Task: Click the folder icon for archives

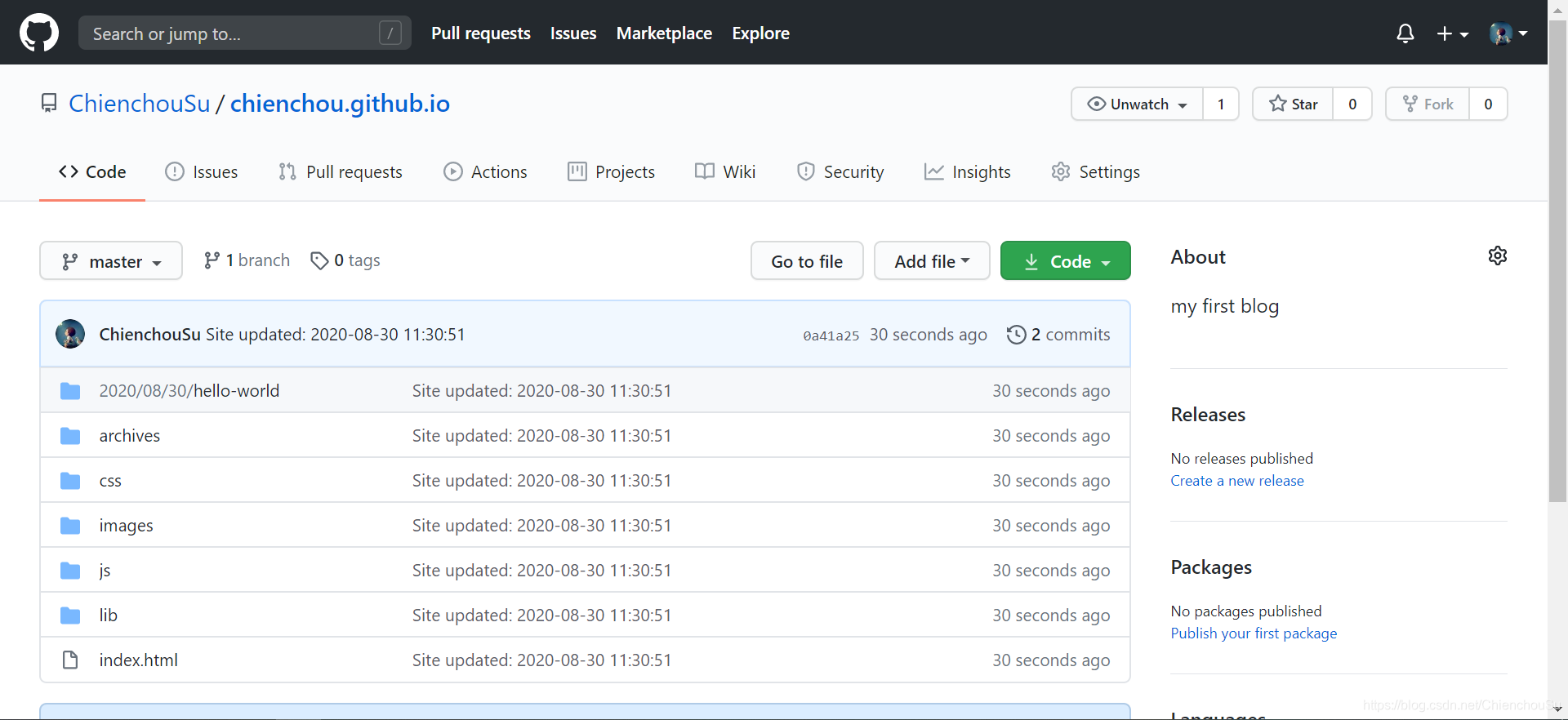Action: coord(70,436)
